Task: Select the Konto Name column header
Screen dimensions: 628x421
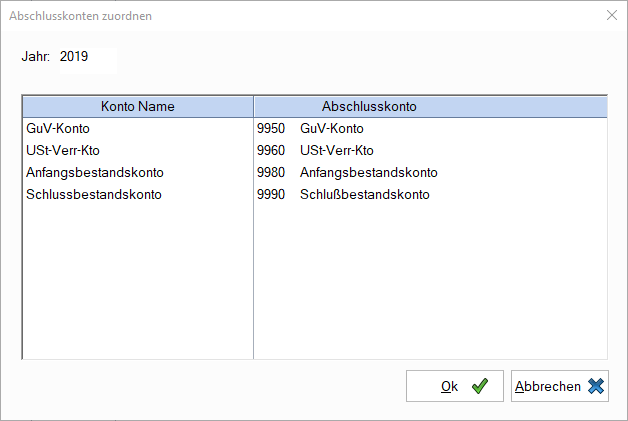Action: (138, 107)
